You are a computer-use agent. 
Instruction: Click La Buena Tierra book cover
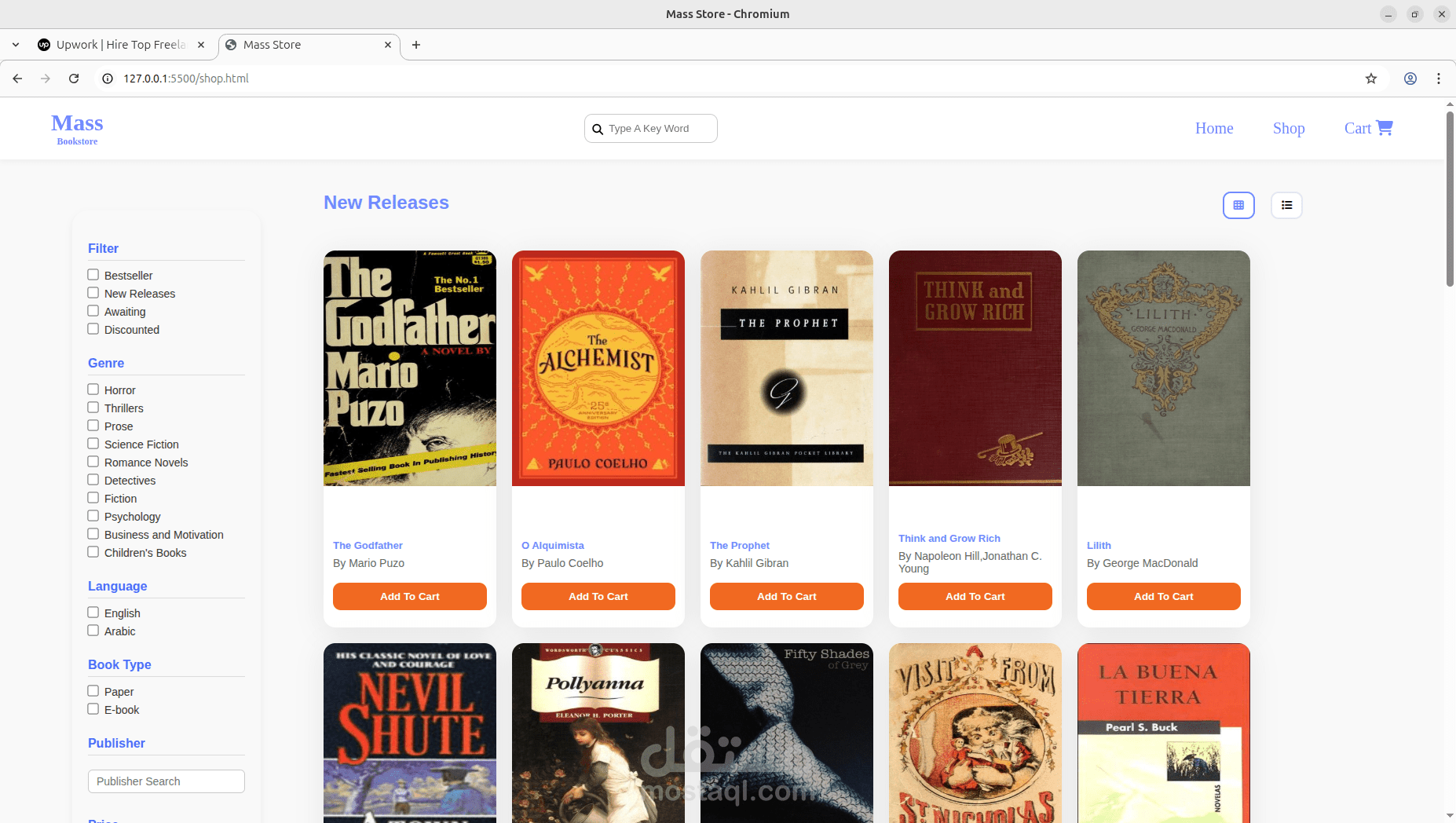point(1164,733)
